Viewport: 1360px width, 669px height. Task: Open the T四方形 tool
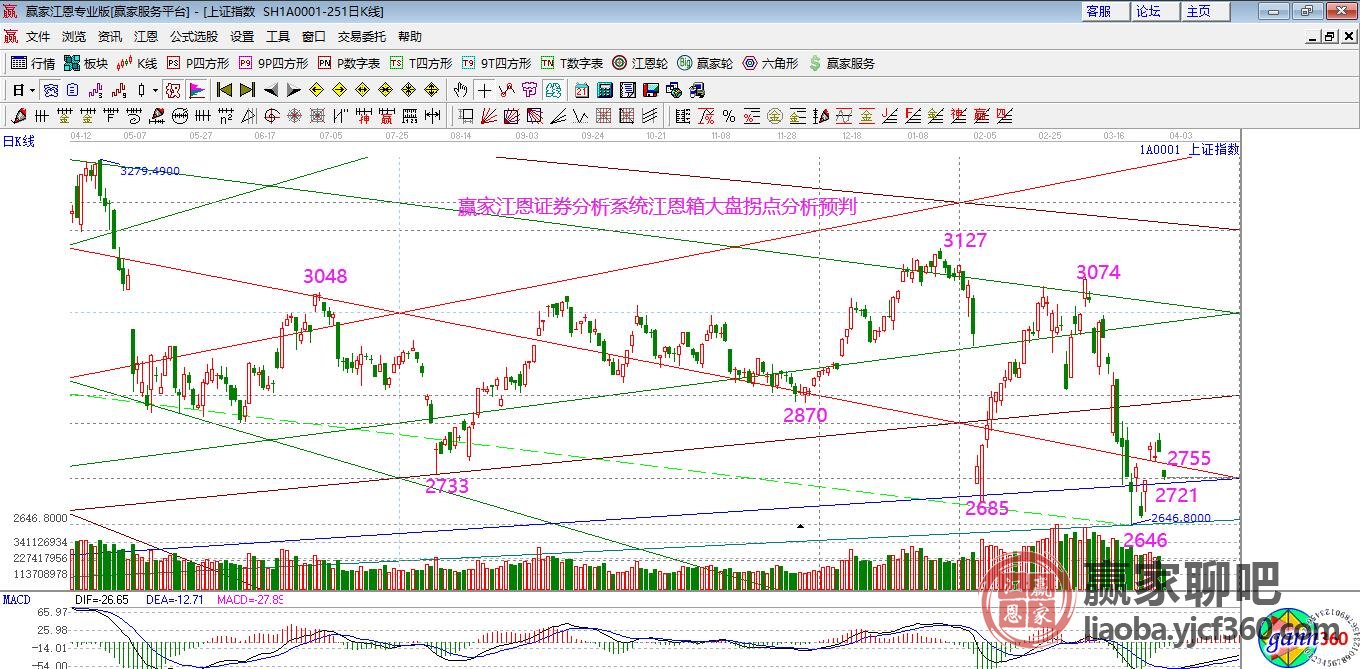coord(421,63)
